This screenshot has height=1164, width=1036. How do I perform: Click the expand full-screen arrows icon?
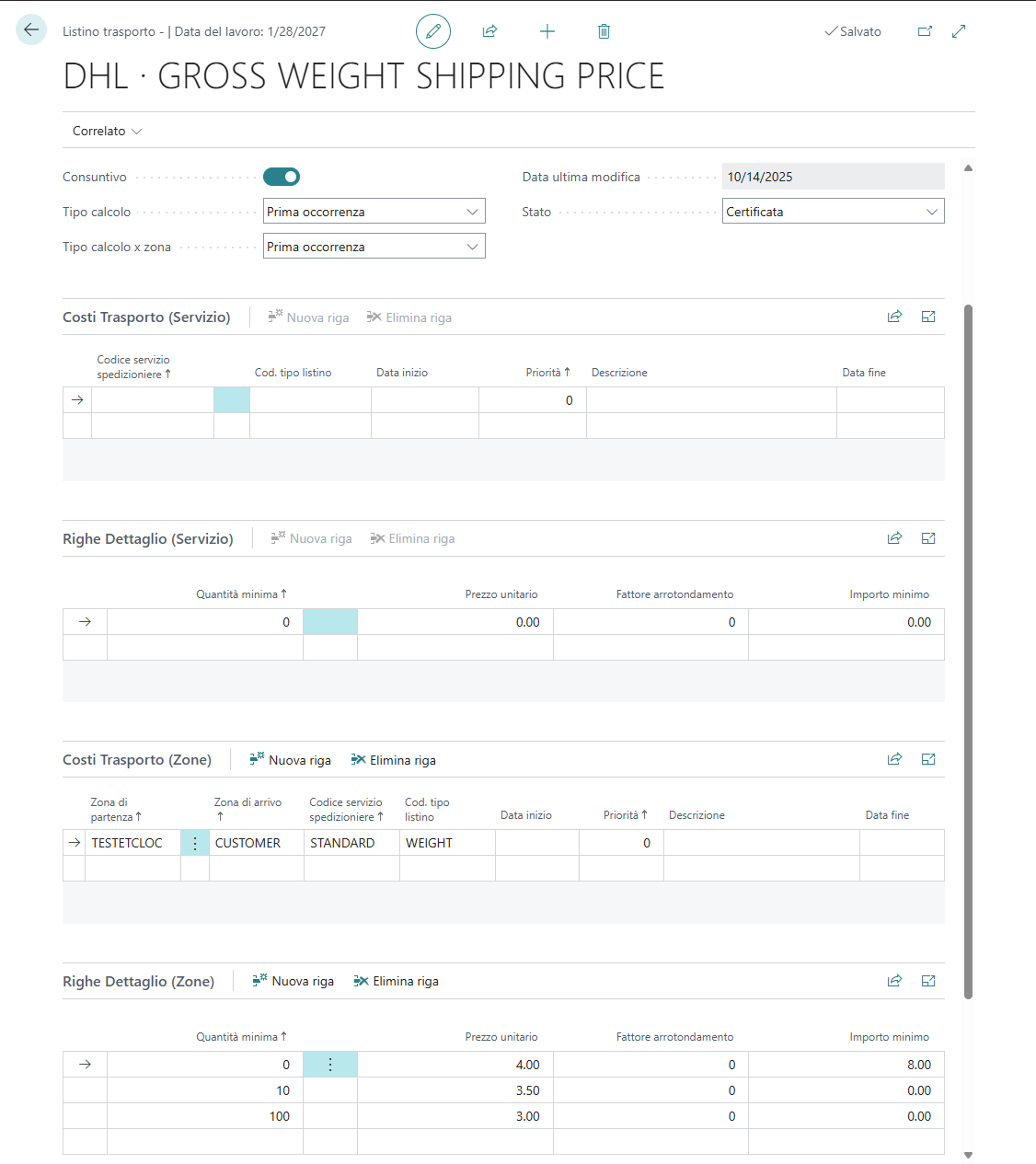point(959,31)
